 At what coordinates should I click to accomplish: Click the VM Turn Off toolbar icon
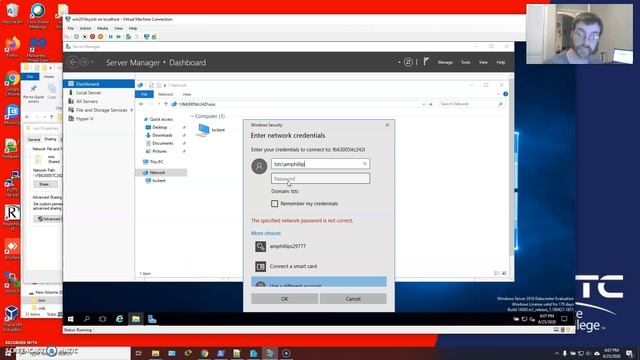[84, 37]
